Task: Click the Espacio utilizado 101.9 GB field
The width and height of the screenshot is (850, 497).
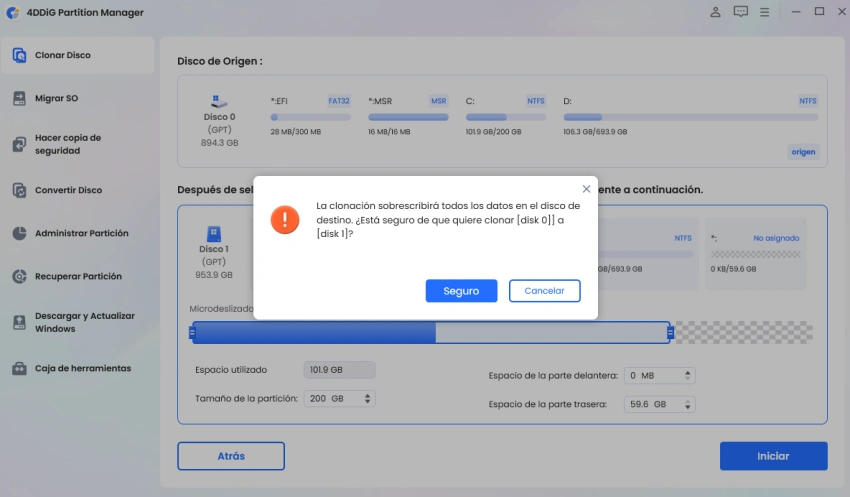Action: 339,370
